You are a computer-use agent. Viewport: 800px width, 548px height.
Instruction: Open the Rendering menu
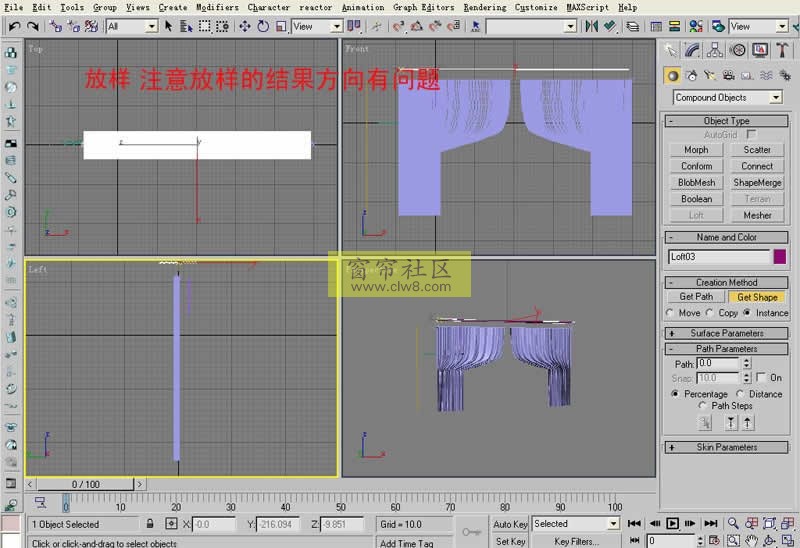(485, 7)
